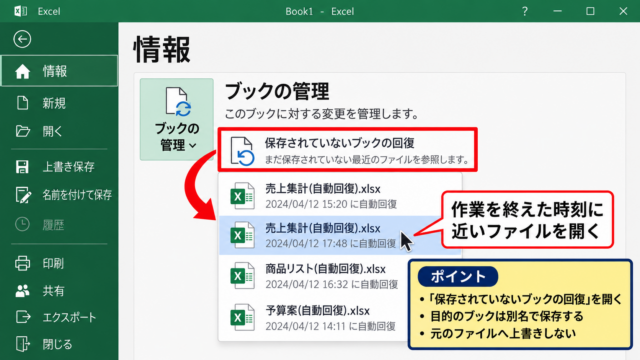Click Excel file icon for 15:20 売上集計
Viewport: 640px width, 360px height.
click(x=242, y=196)
